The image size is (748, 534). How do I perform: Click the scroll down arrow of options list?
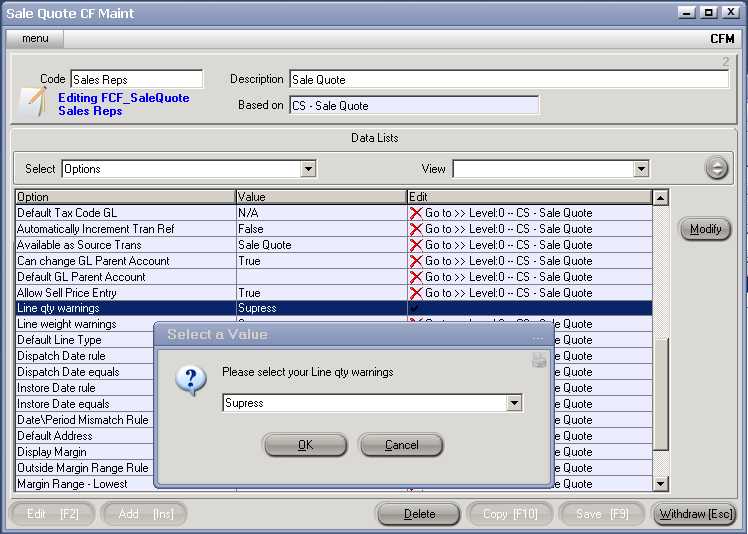click(661, 484)
